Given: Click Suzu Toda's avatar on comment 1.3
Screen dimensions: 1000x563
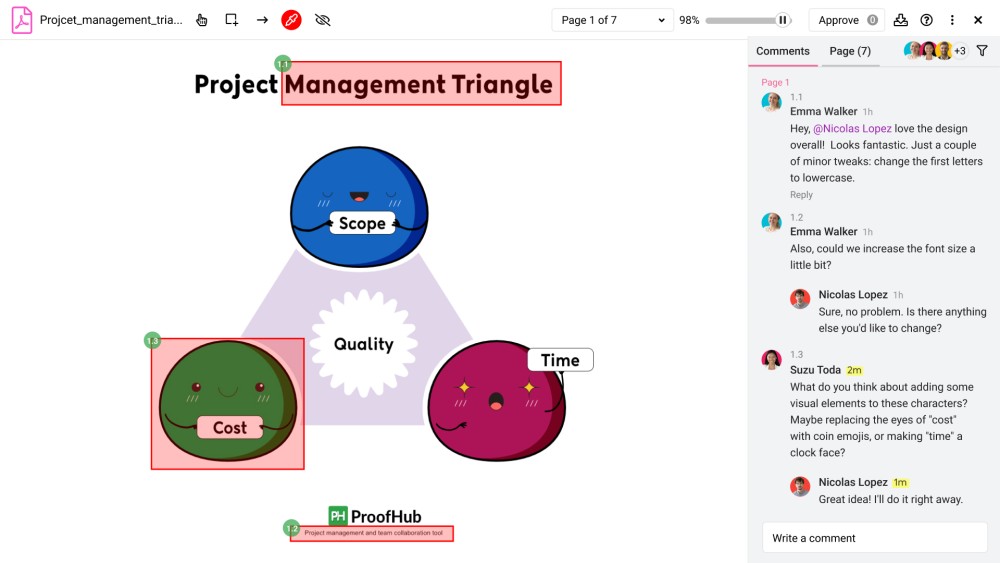Looking at the screenshot, I should 772,360.
